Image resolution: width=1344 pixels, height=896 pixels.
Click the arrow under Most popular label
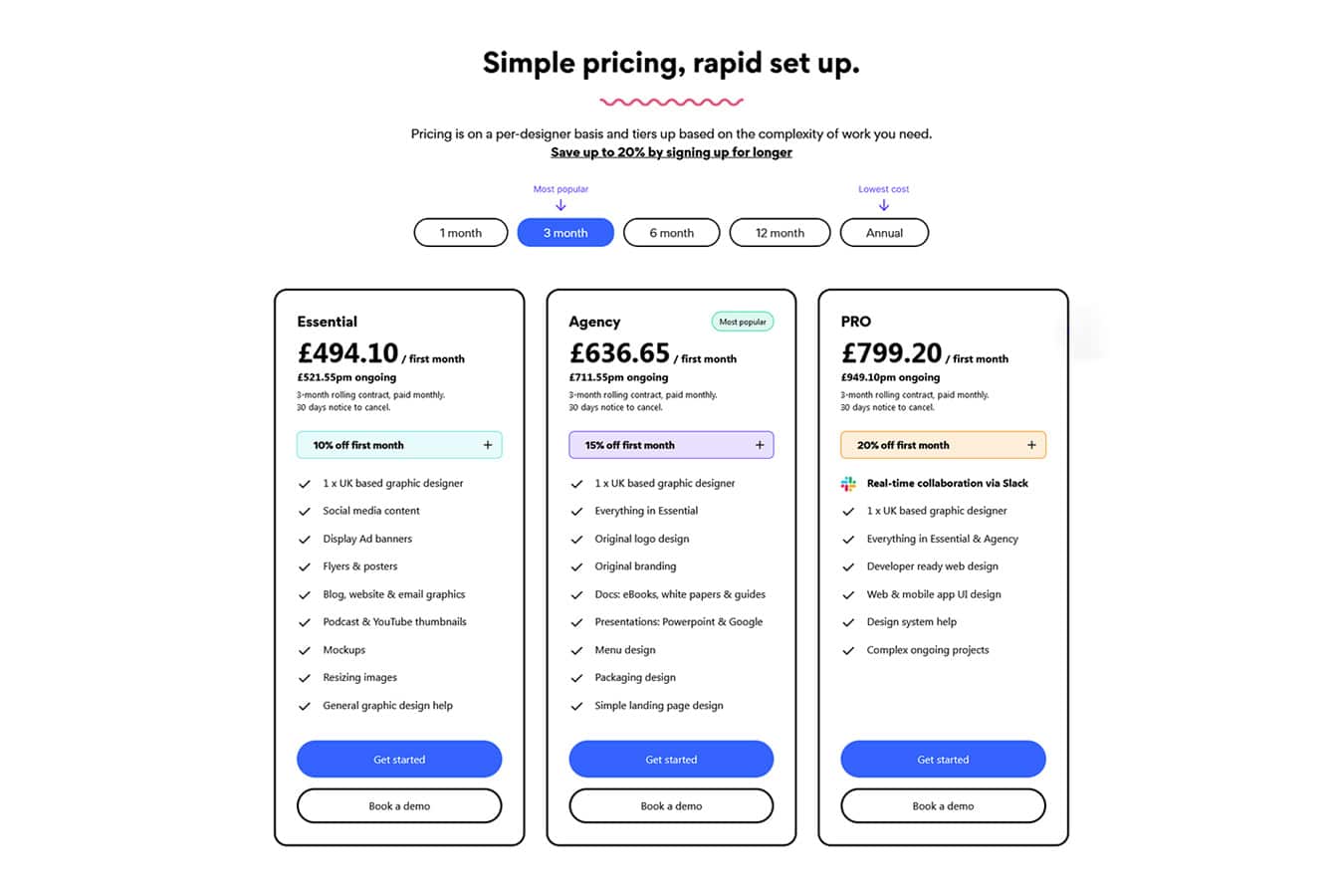pos(560,205)
